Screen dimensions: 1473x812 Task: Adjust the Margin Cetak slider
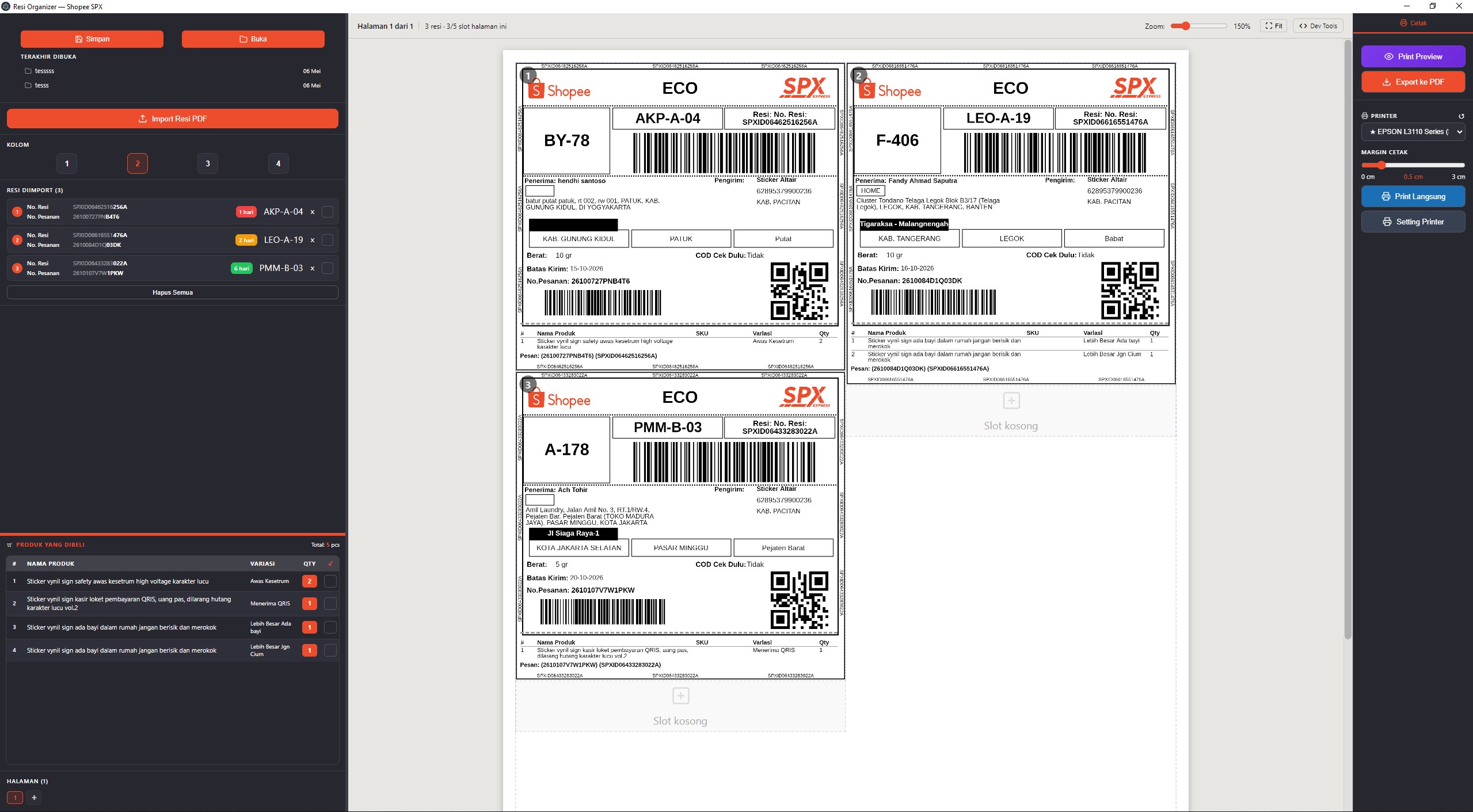(x=1413, y=165)
